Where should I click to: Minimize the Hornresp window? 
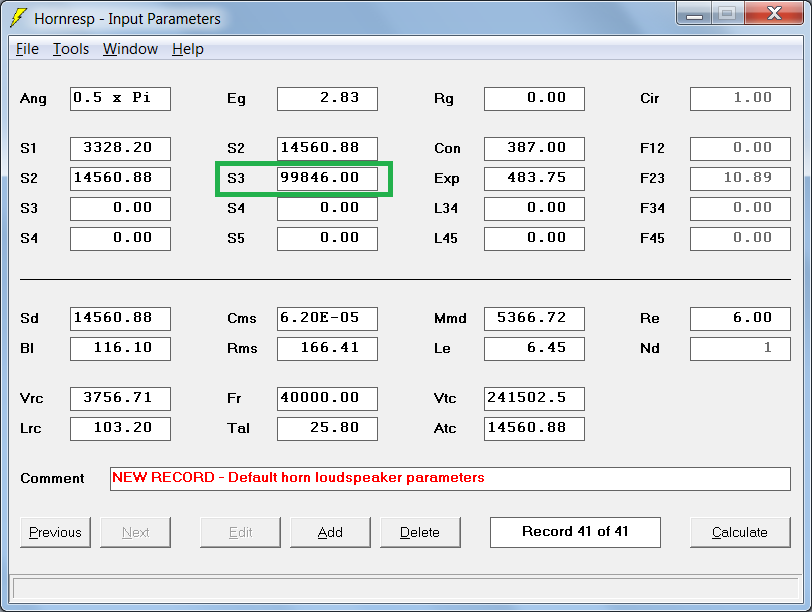click(694, 14)
